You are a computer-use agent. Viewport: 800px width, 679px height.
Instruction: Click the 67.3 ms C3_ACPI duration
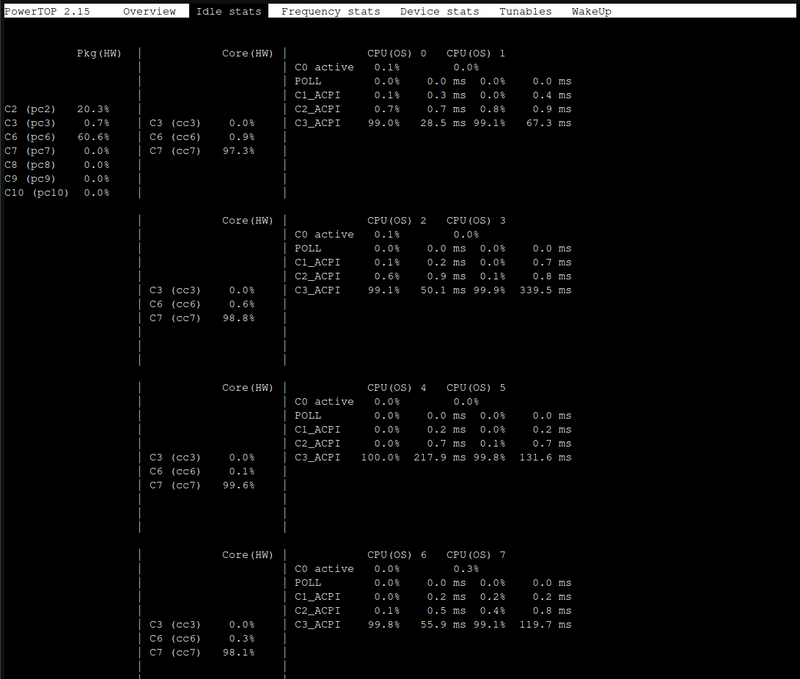(x=548, y=123)
